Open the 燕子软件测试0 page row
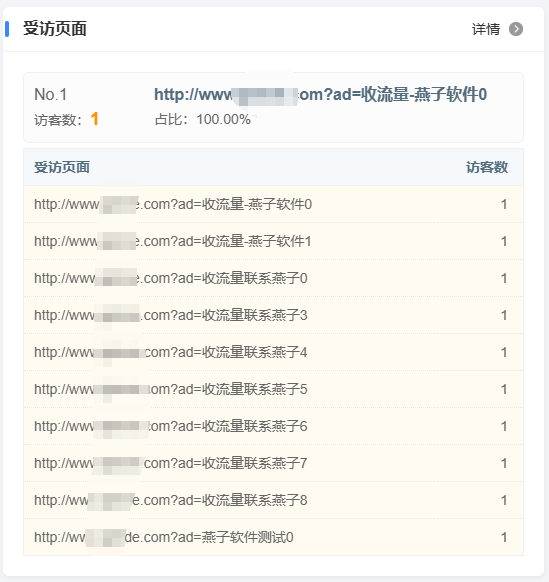The height and width of the screenshot is (582, 549). [x=273, y=537]
